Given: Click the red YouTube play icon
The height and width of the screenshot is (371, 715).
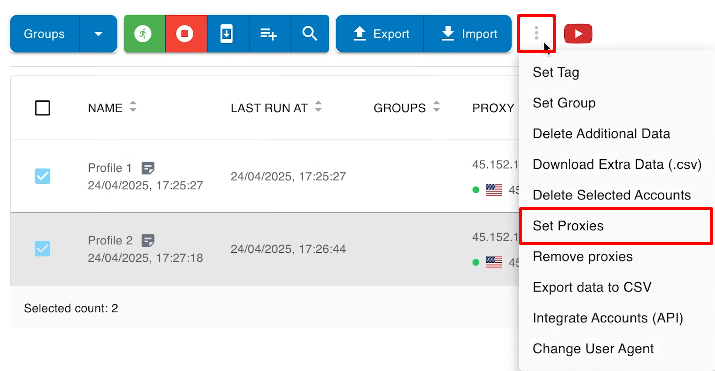Looking at the screenshot, I should click(x=578, y=34).
